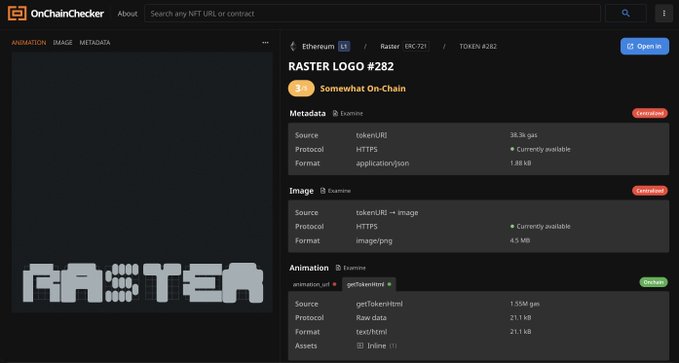Click the 3/5 score badge
The image size is (679, 363).
(301, 88)
